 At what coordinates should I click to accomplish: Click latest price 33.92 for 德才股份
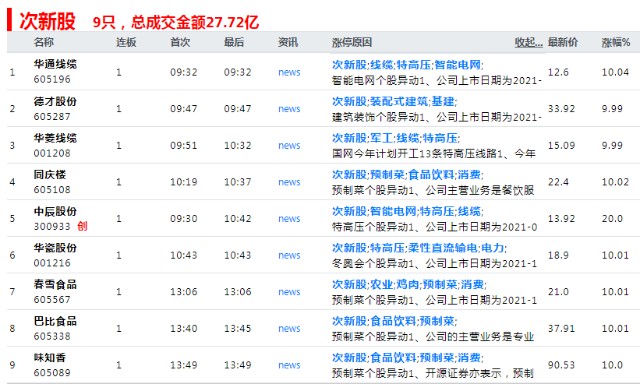tap(561, 109)
